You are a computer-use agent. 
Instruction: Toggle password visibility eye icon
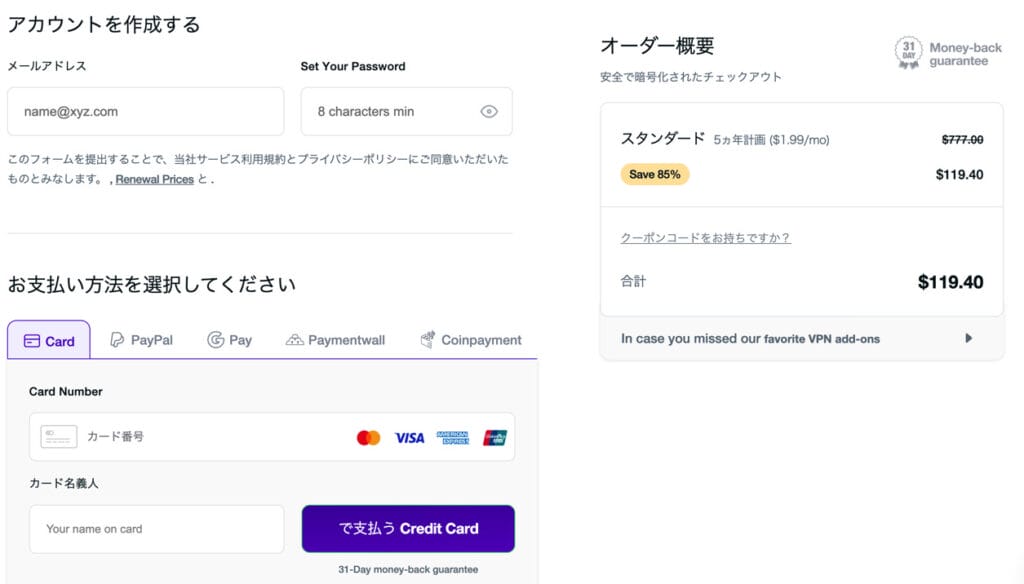489,111
